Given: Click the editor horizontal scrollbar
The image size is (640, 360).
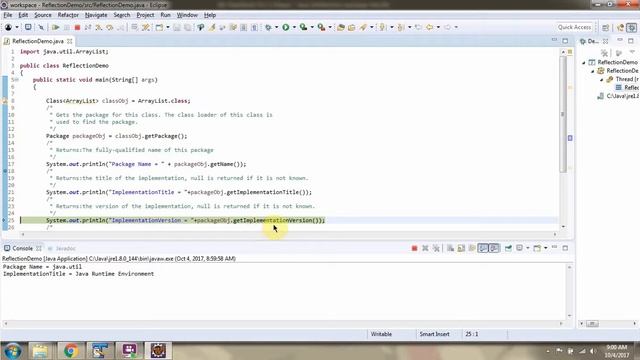Looking at the screenshot, I should 289,234.
